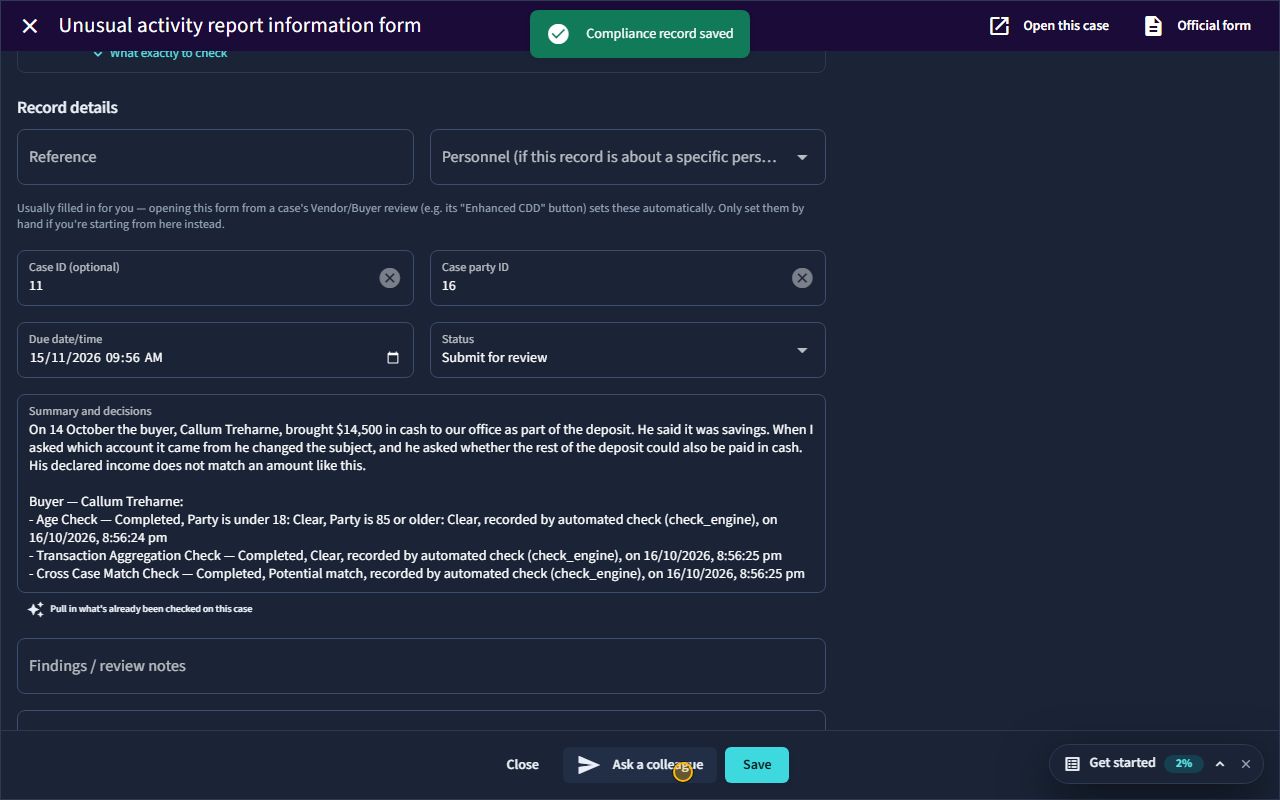Click the 2% progress indicator badge
This screenshot has height=800, width=1280.
(x=1184, y=763)
